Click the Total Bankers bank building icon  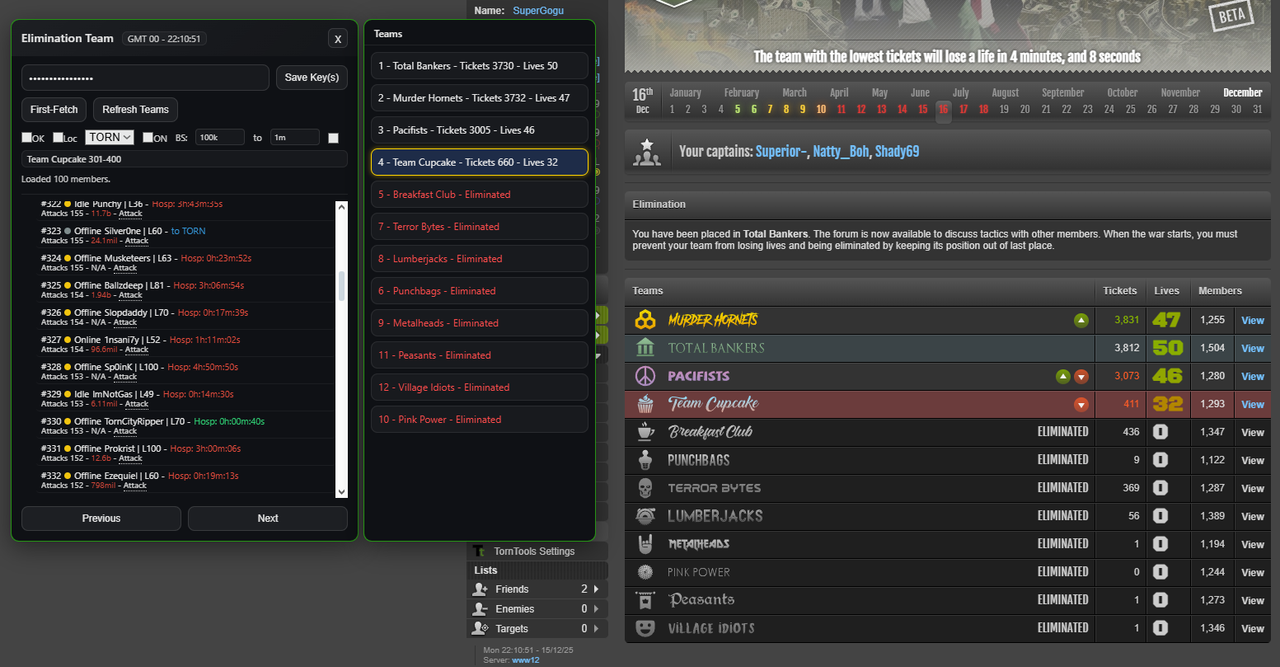click(646, 348)
